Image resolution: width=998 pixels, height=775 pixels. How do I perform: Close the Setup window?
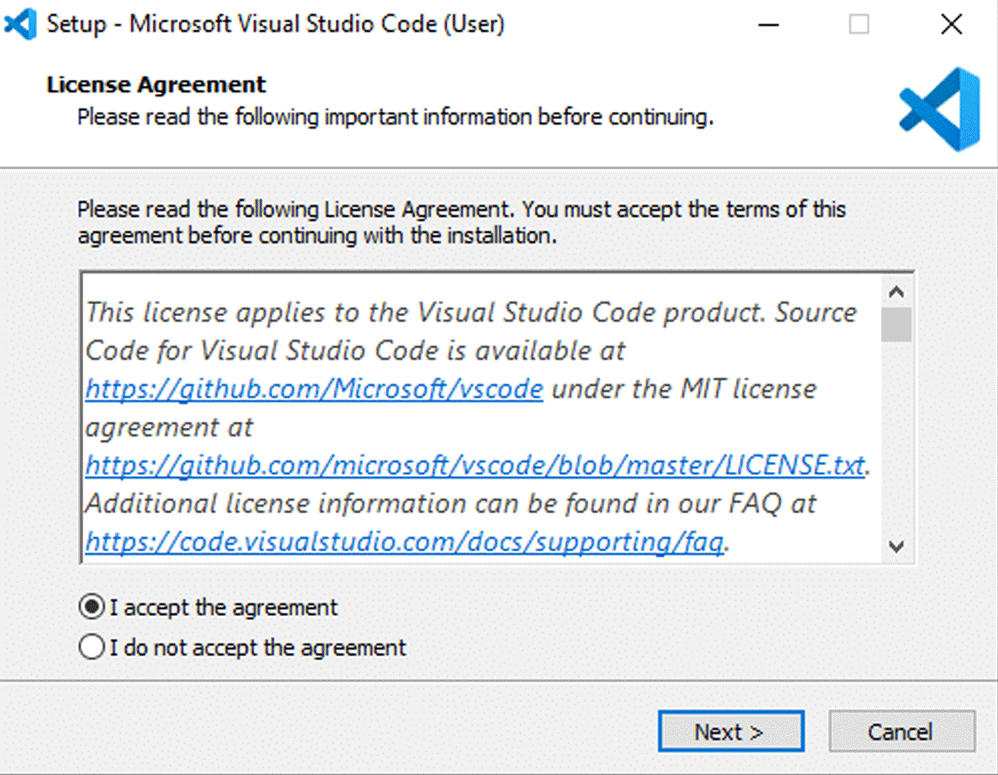[952, 25]
